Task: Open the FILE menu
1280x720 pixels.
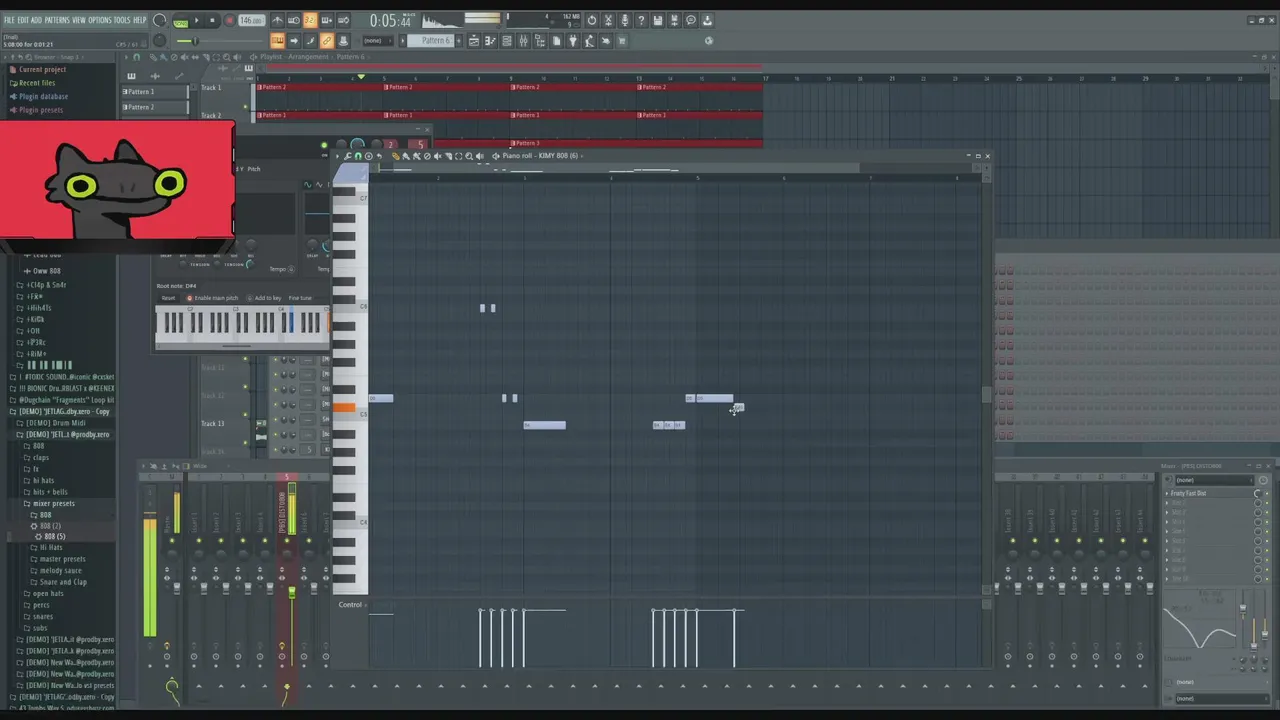Action: tap(9, 20)
